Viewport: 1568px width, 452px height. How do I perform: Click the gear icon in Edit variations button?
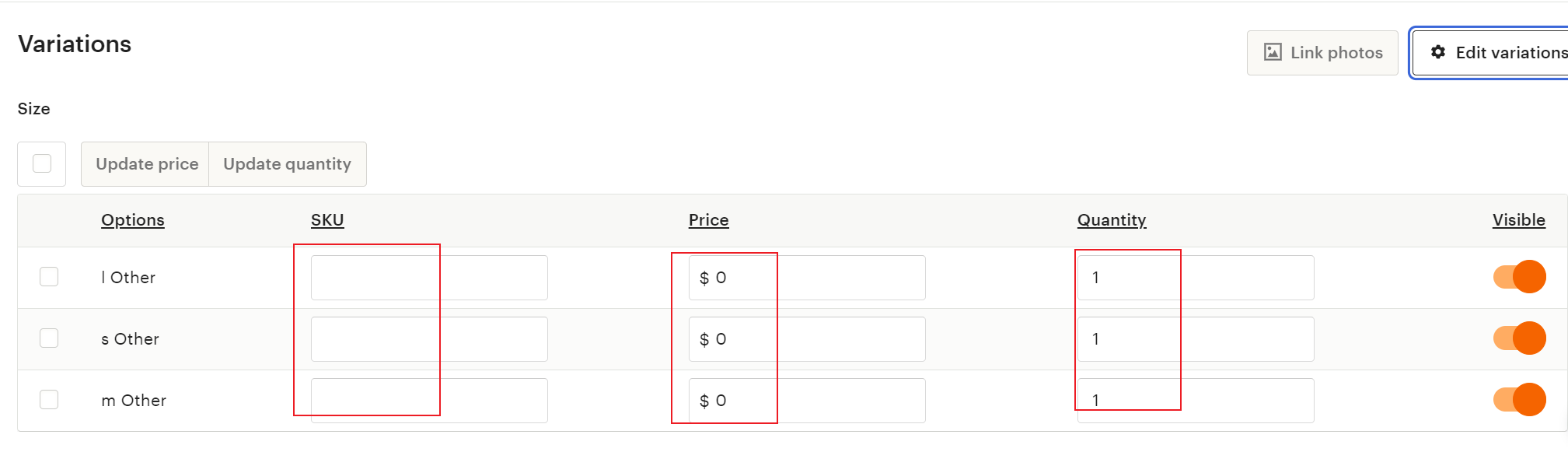pos(1439,52)
